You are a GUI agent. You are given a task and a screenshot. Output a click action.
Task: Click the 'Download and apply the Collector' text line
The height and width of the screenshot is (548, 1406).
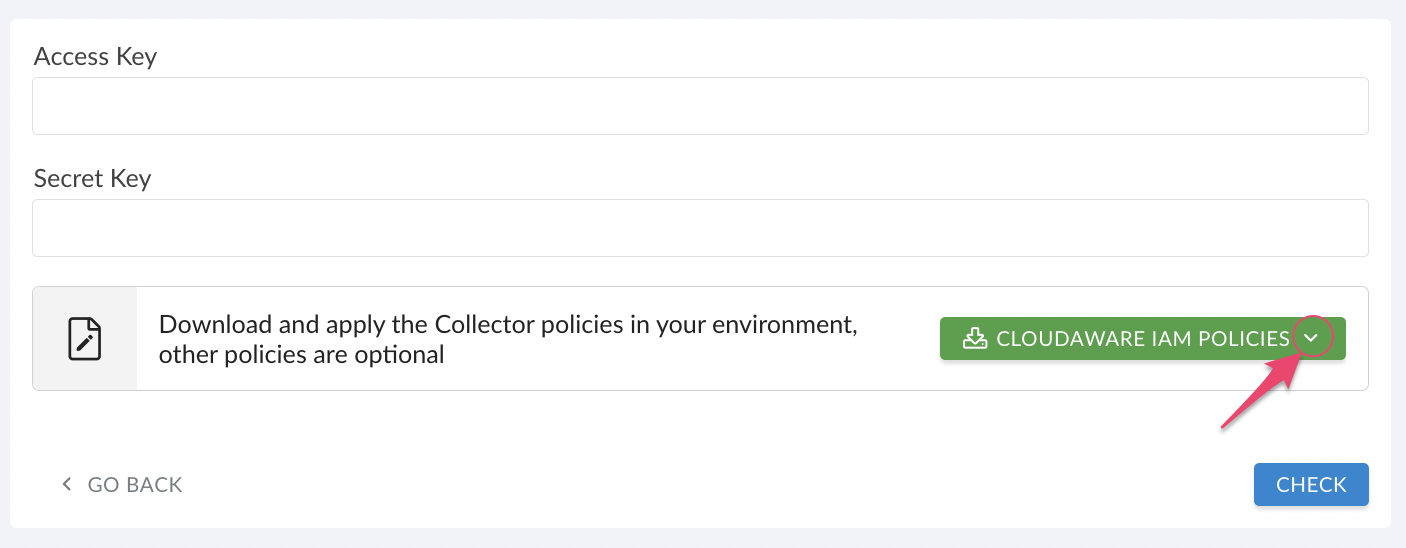click(508, 325)
